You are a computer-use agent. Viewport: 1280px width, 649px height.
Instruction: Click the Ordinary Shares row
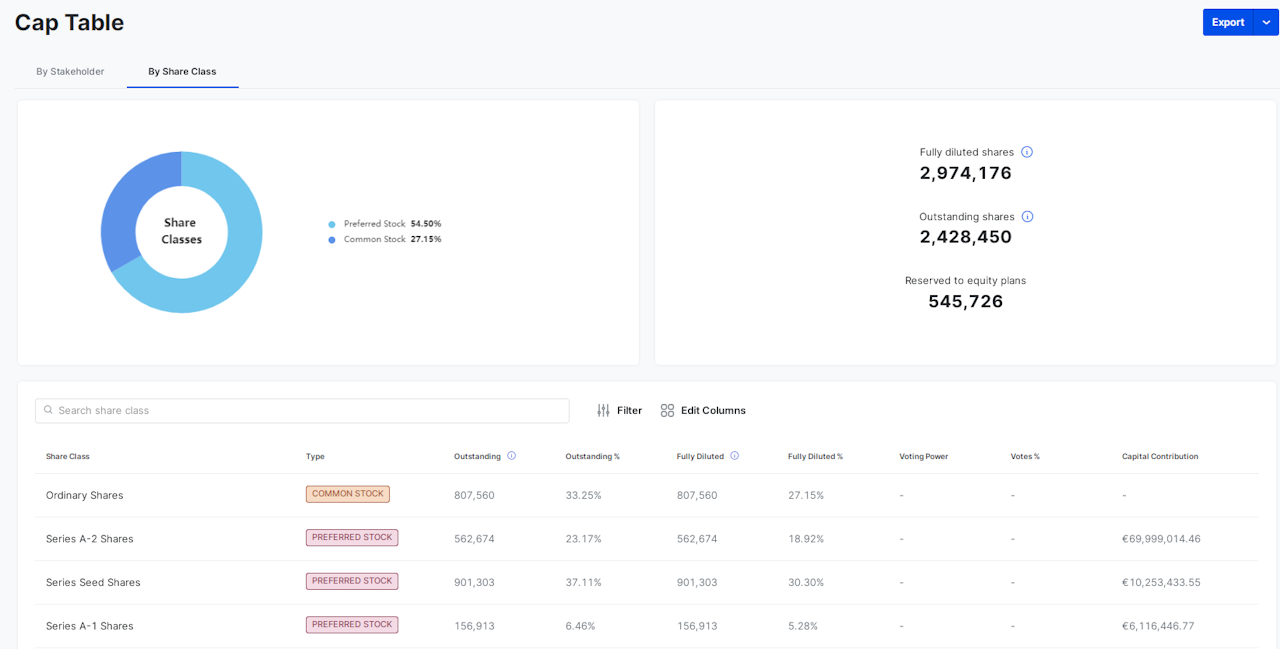85,495
